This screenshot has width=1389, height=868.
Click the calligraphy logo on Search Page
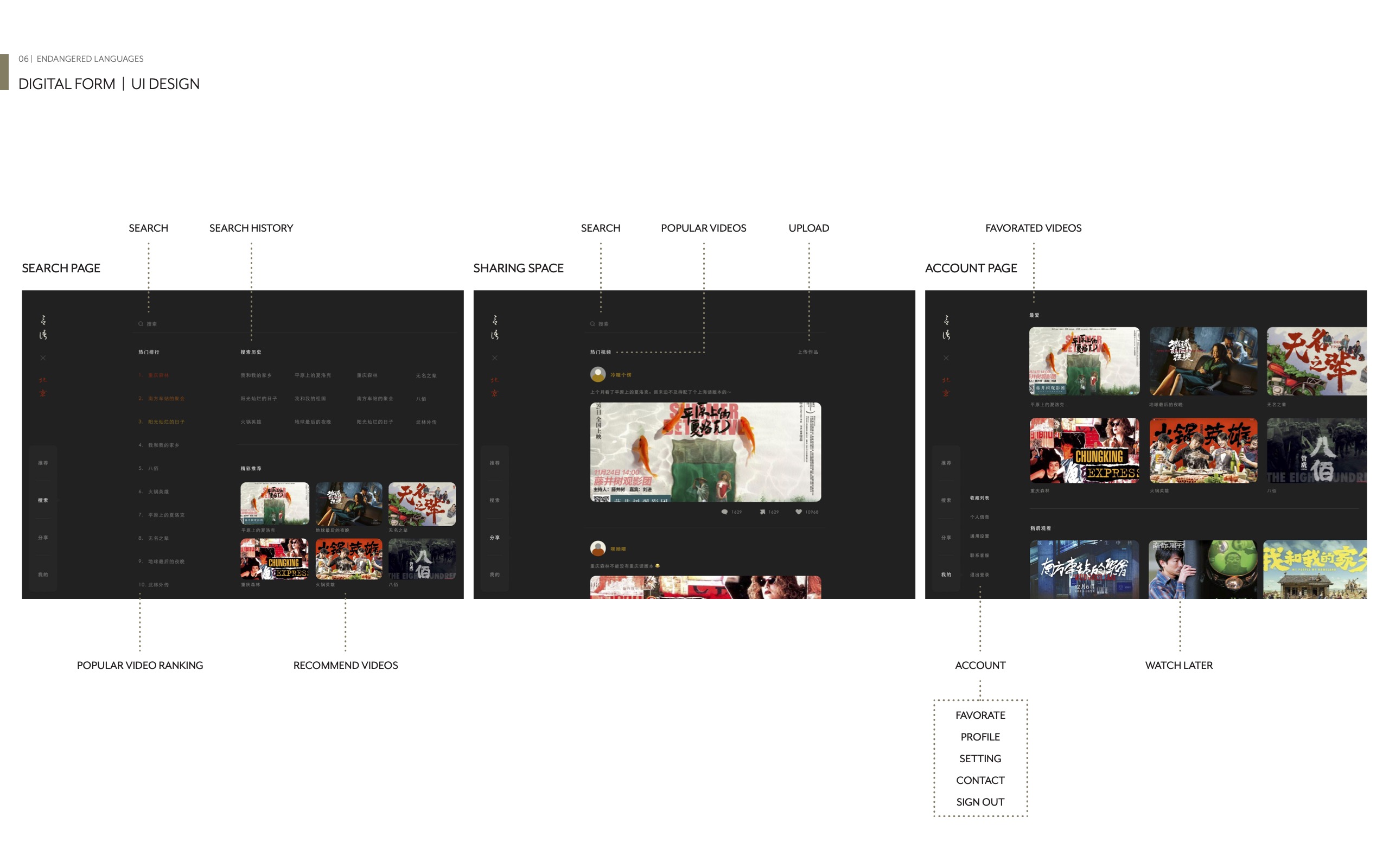click(x=43, y=327)
